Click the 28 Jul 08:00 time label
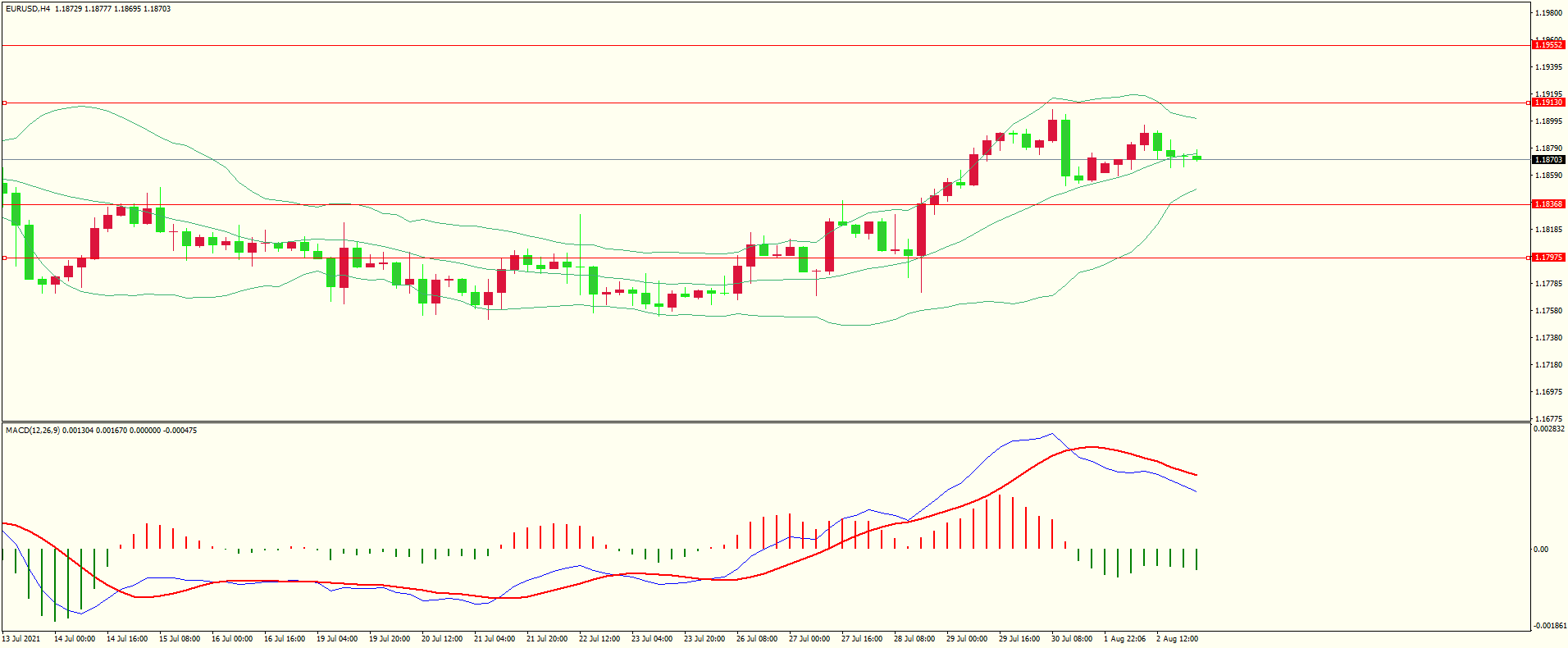1568x648 pixels. click(914, 639)
